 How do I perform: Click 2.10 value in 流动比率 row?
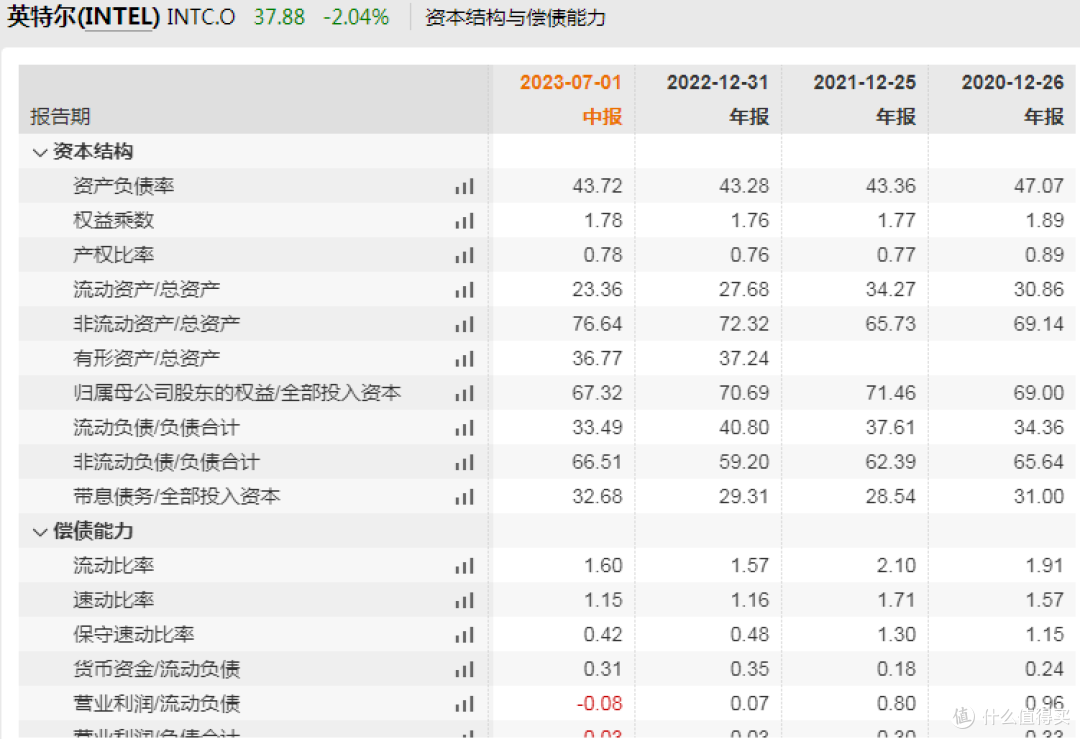(x=896, y=565)
